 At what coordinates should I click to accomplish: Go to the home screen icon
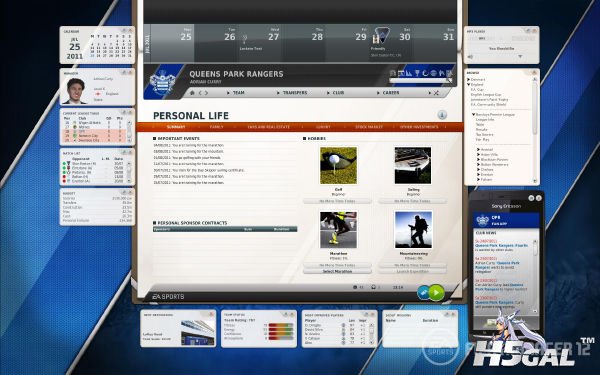[192, 93]
